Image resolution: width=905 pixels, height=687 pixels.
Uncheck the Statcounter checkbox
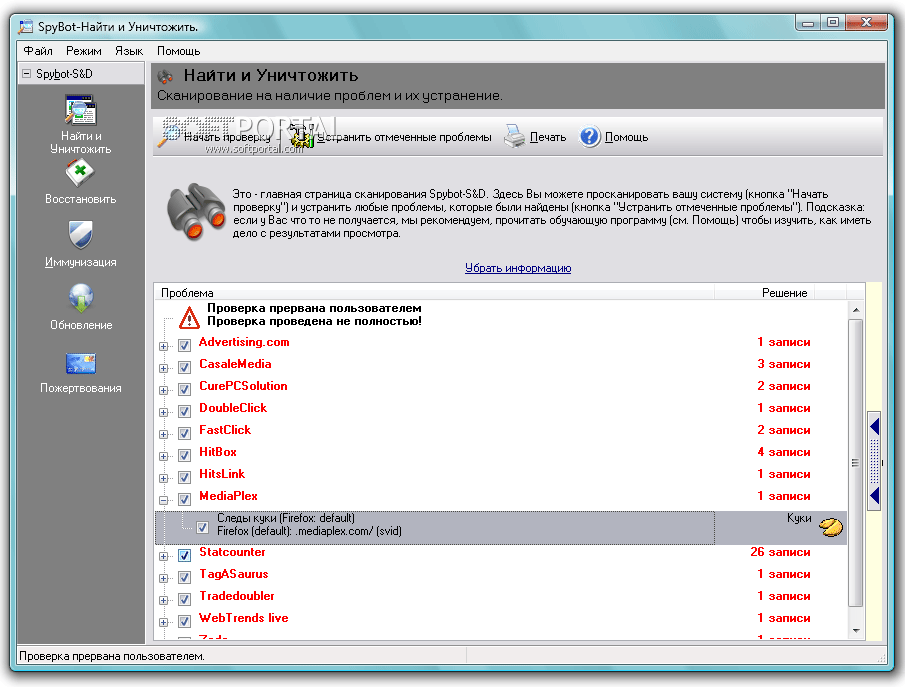tap(184, 555)
